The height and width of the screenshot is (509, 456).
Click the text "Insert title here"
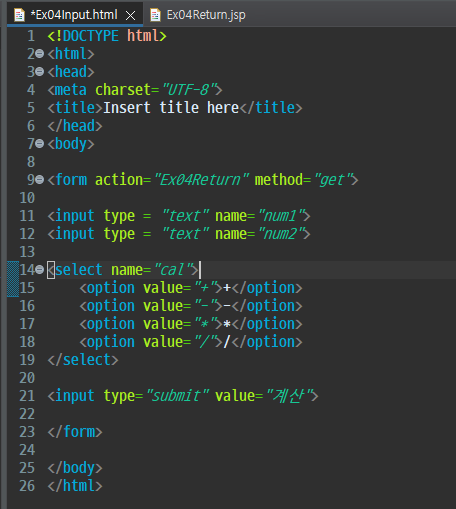pyautogui.click(x=171, y=108)
